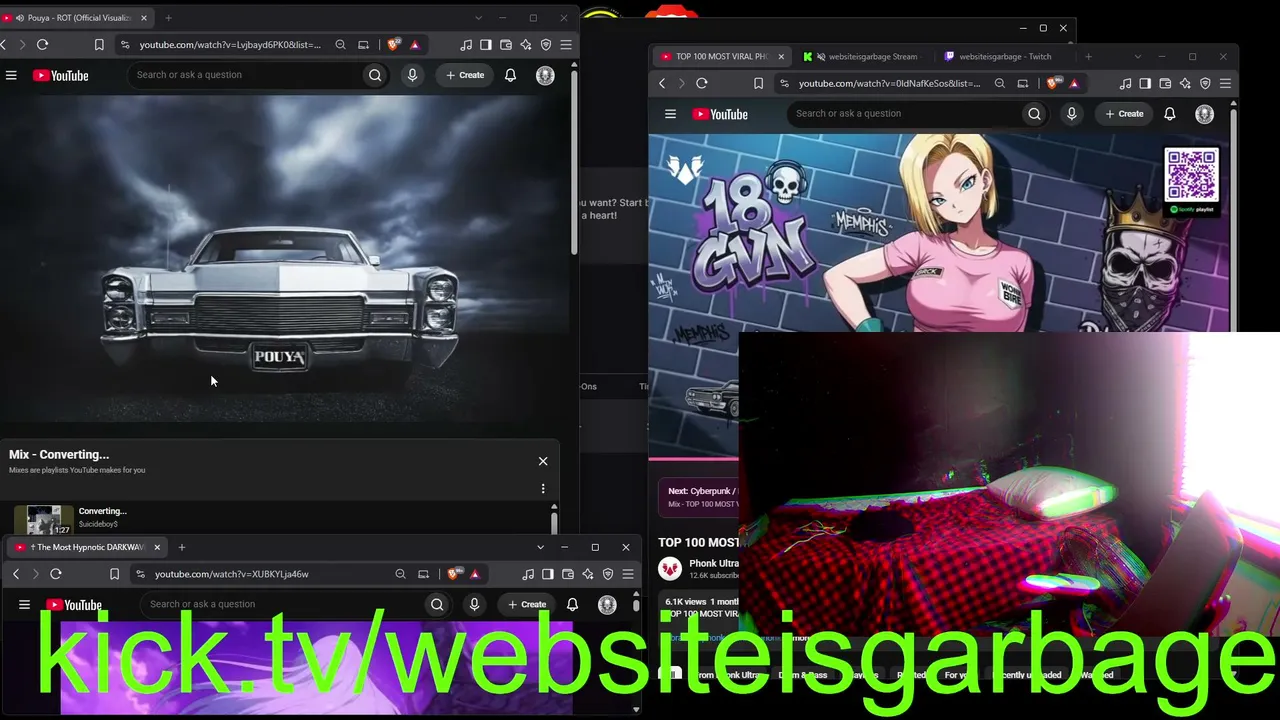Bookmark the Darkwave video page
The width and height of the screenshot is (1280, 720).
click(x=114, y=574)
